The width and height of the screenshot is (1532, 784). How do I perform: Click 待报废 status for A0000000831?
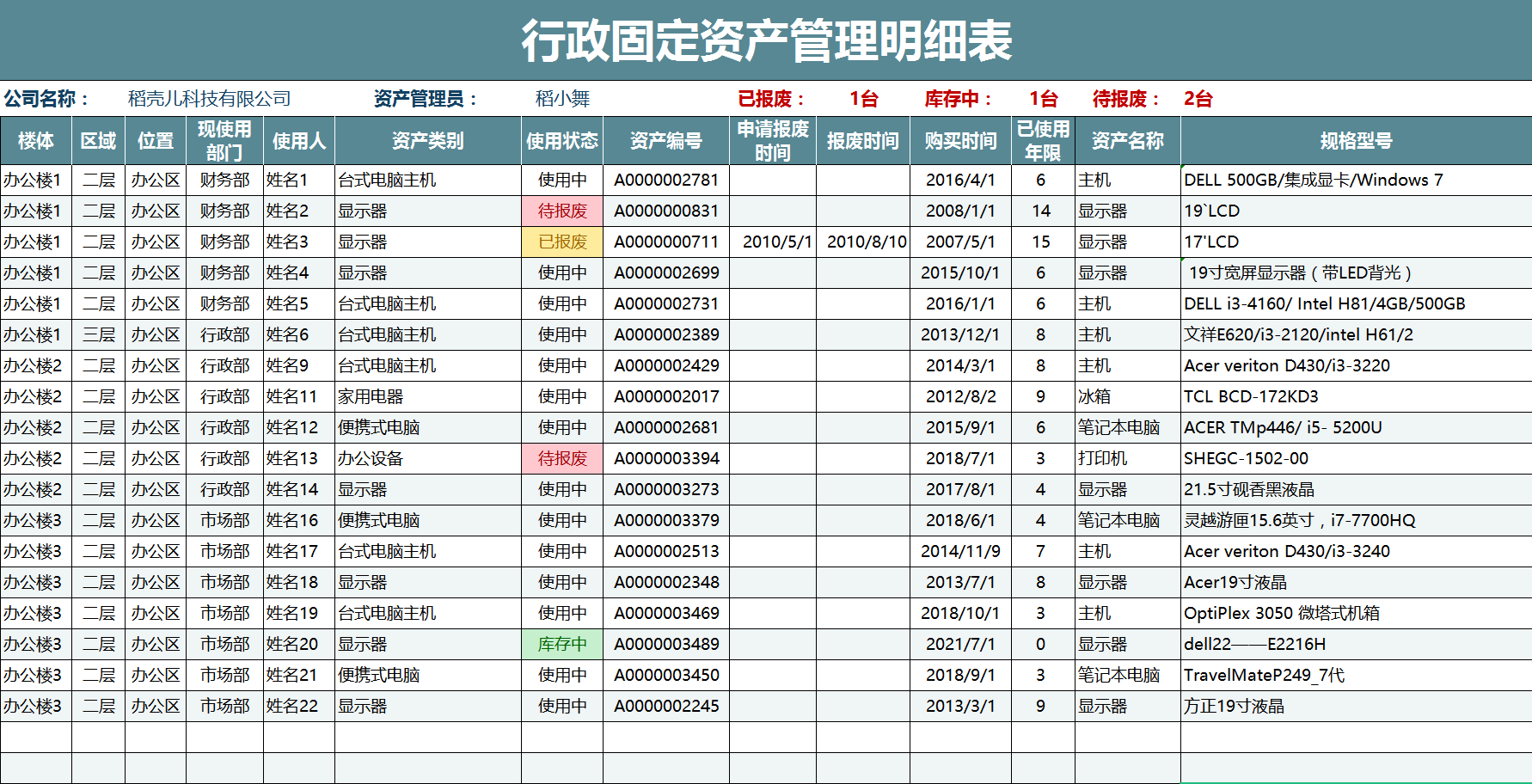click(562, 211)
